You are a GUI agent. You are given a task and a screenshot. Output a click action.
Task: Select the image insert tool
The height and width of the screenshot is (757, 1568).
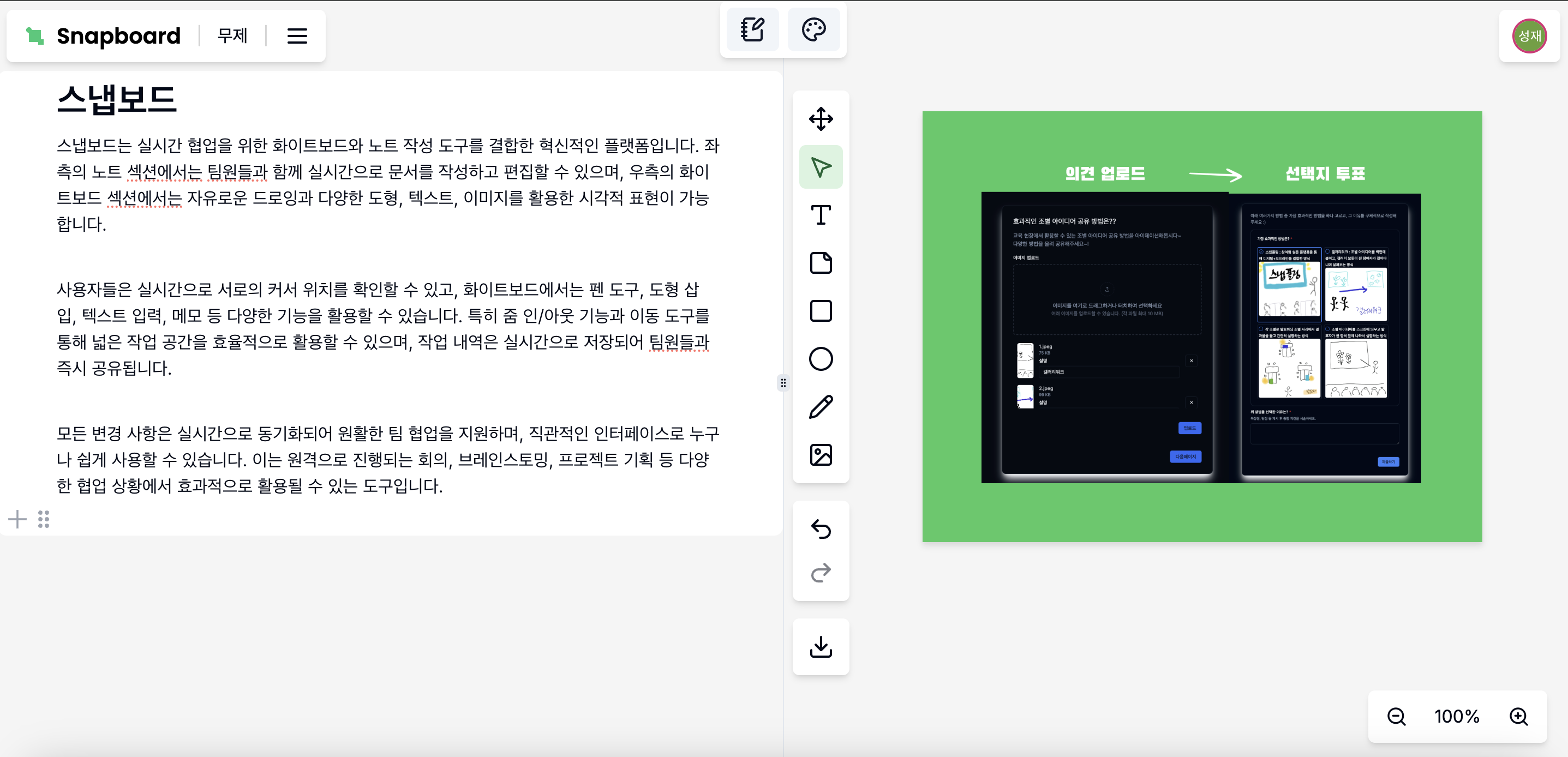[821, 455]
